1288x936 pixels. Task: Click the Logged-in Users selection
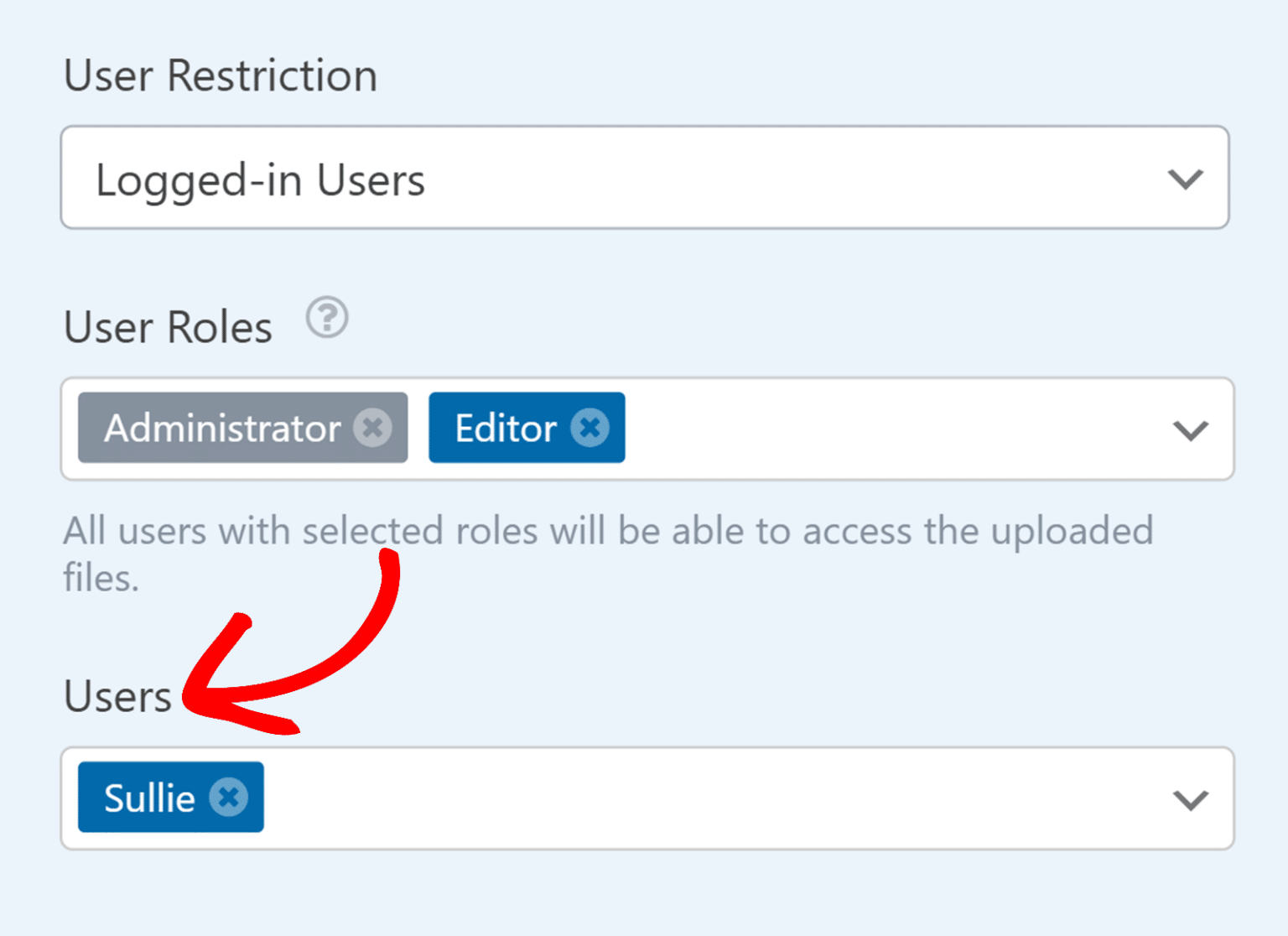click(260, 178)
